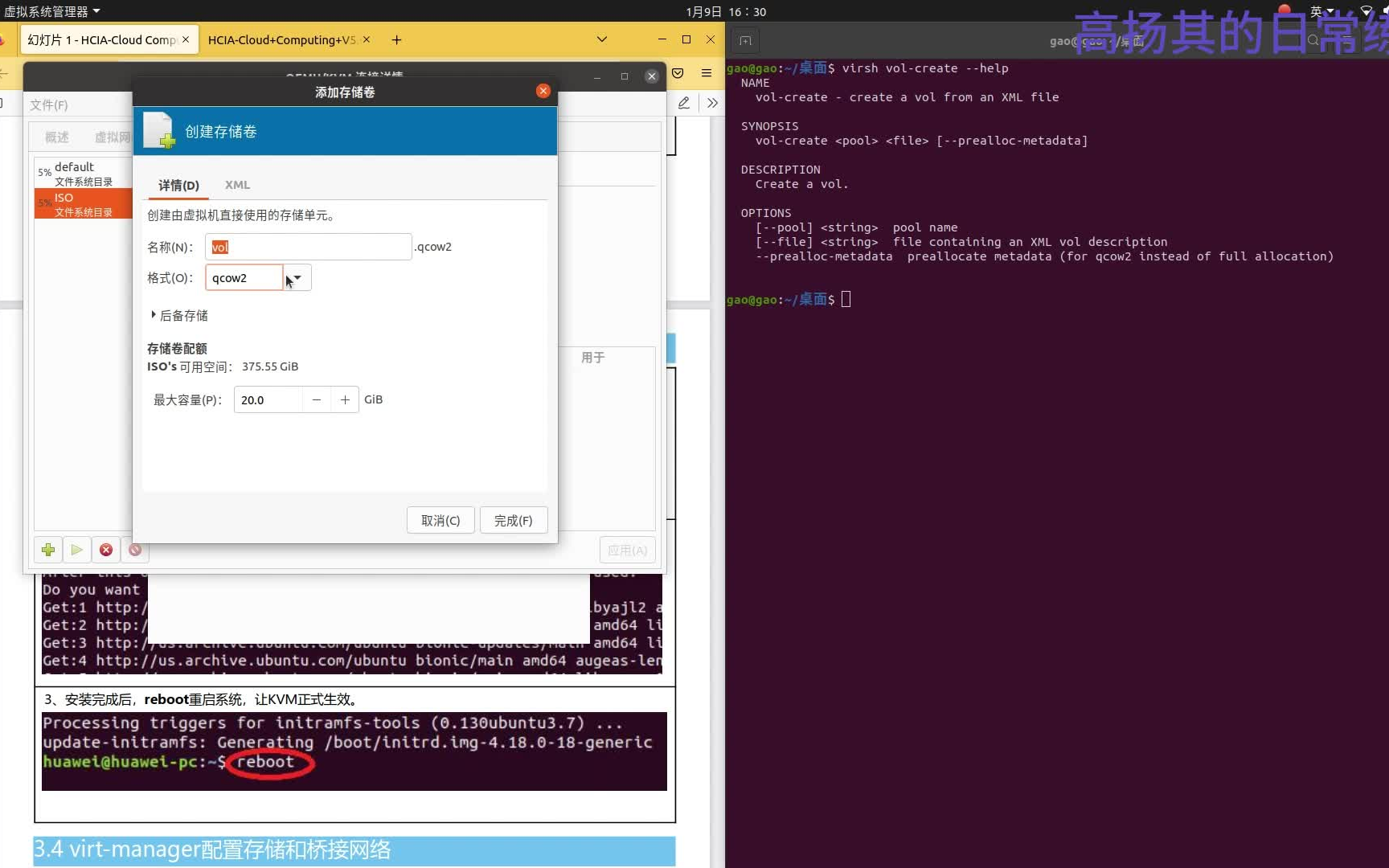Click the 最大容量 value field showing 20.0

pyautogui.click(x=268, y=399)
